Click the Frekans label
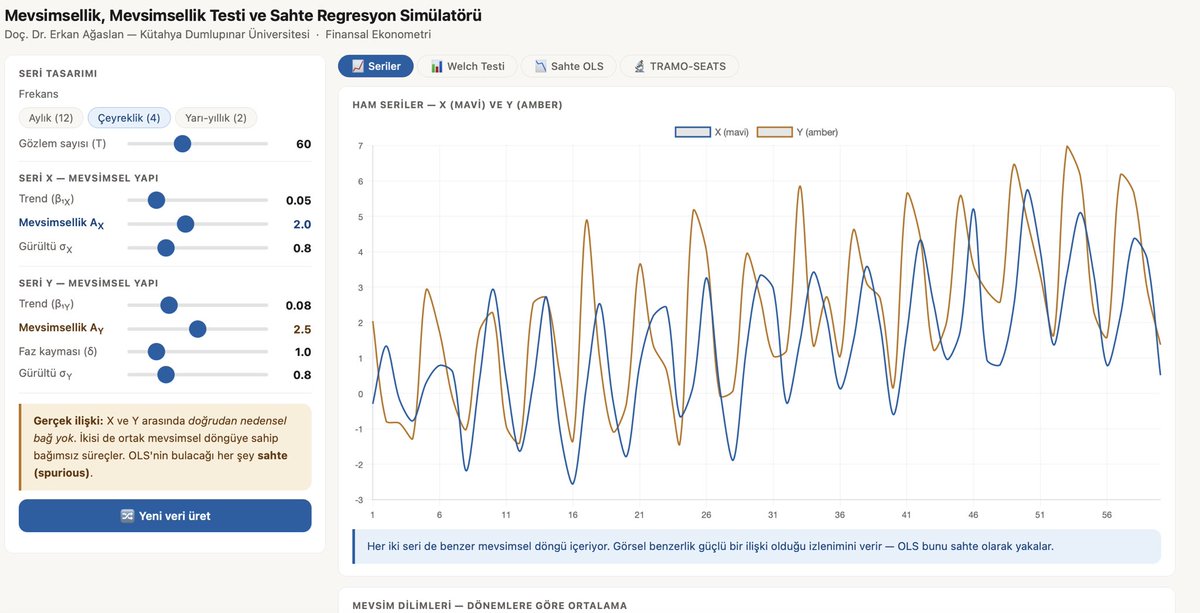1200x613 pixels. [38, 94]
